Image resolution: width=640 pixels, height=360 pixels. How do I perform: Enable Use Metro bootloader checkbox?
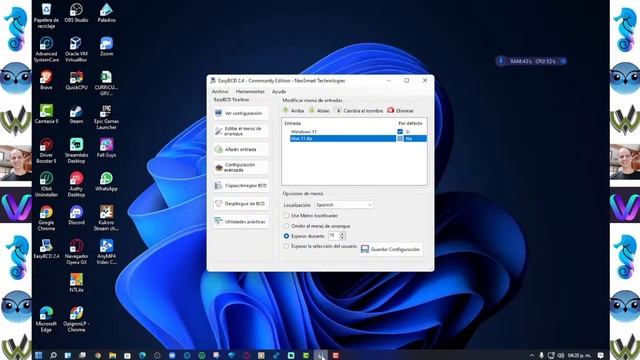coord(287,216)
